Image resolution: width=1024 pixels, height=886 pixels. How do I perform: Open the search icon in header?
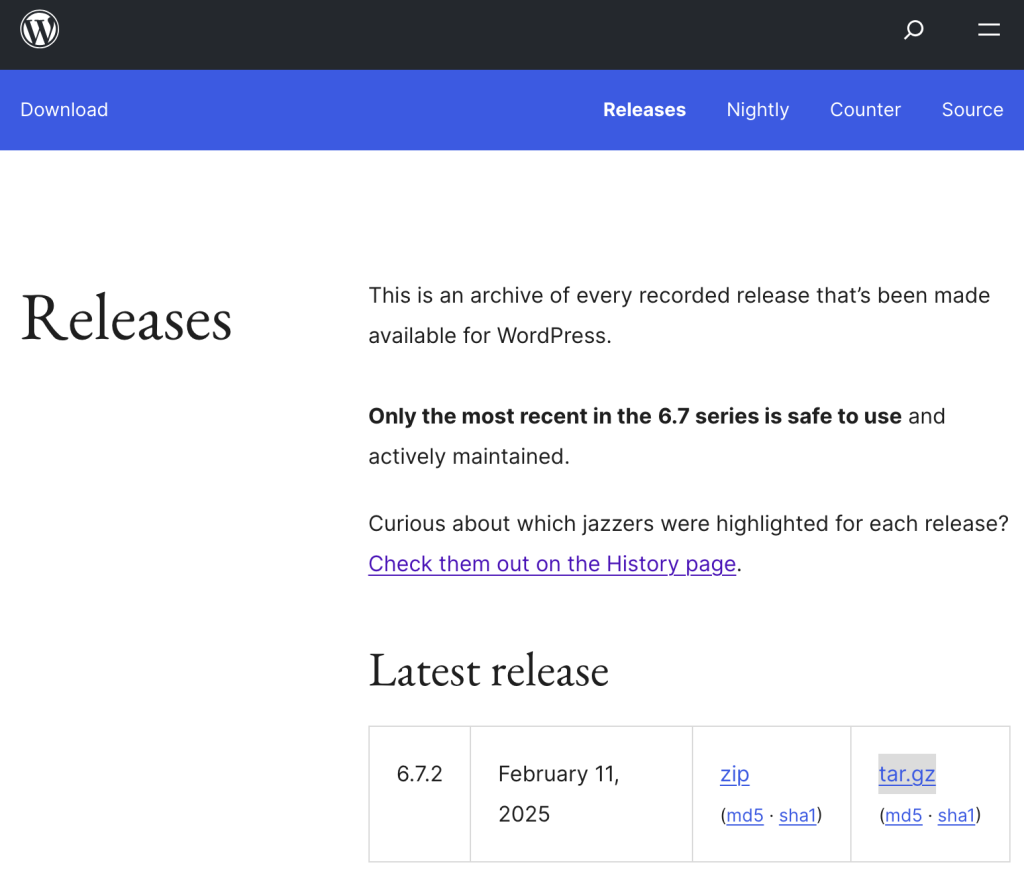tap(913, 30)
